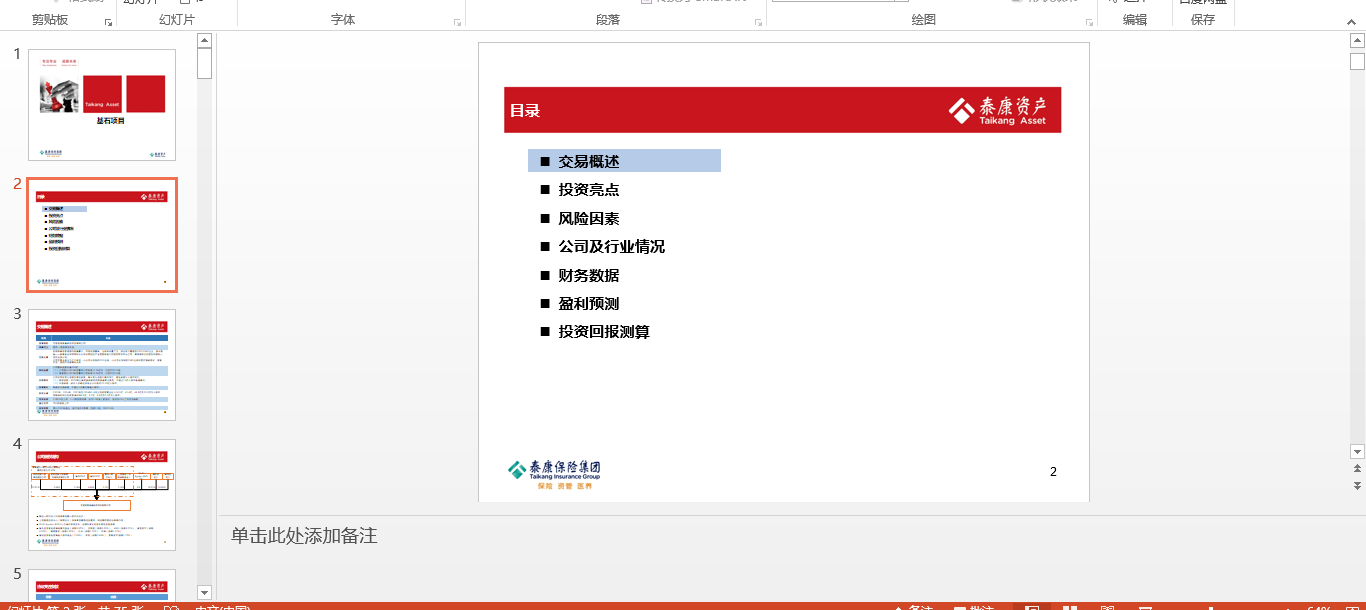Screen dimensions: 1366x610
Task: Click the thumbnail panel scrollbar handle
Action: (205, 63)
